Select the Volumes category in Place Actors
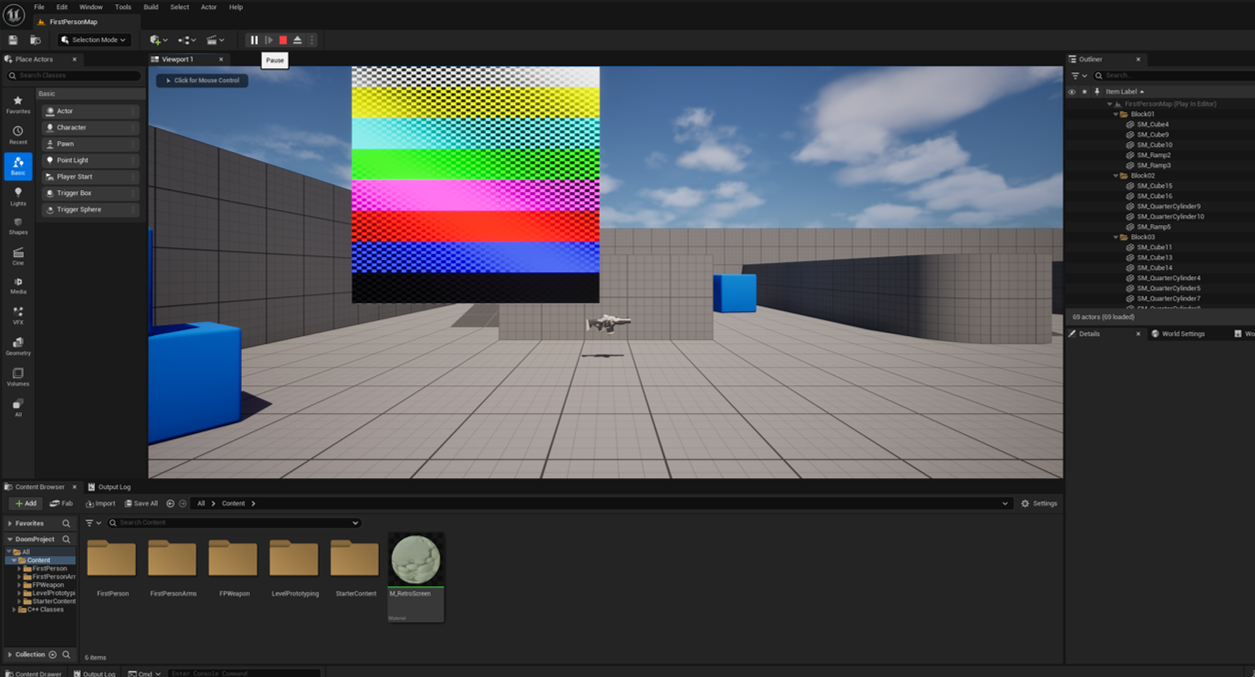Screen dimensions: 1255x677 tap(18, 377)
